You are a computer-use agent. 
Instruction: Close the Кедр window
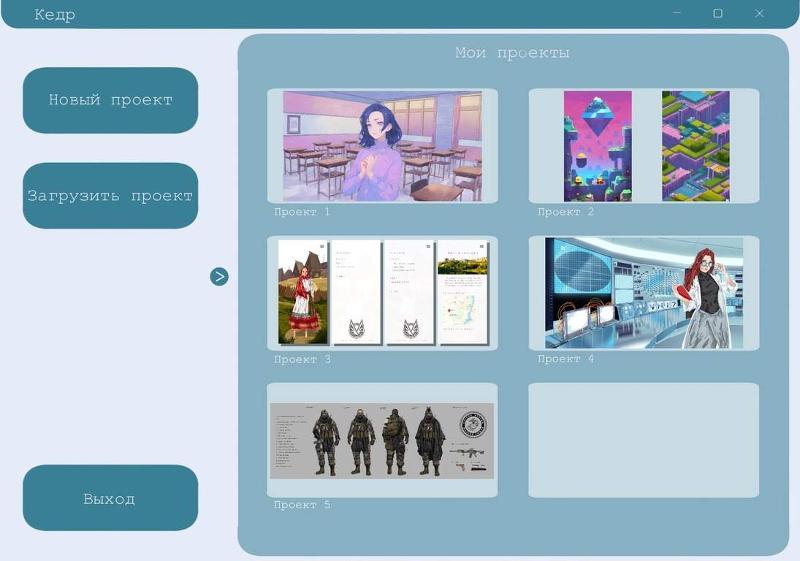[760, 14]
